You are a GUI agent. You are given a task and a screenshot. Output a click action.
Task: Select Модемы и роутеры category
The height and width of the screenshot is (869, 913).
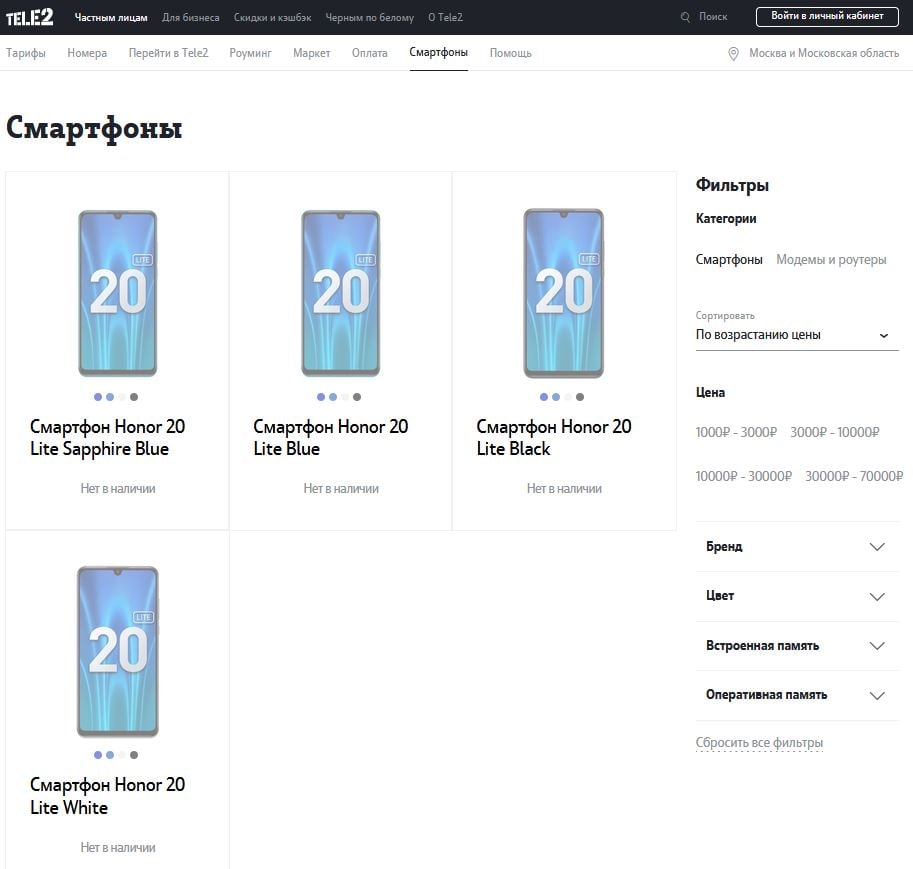(831, 260)
